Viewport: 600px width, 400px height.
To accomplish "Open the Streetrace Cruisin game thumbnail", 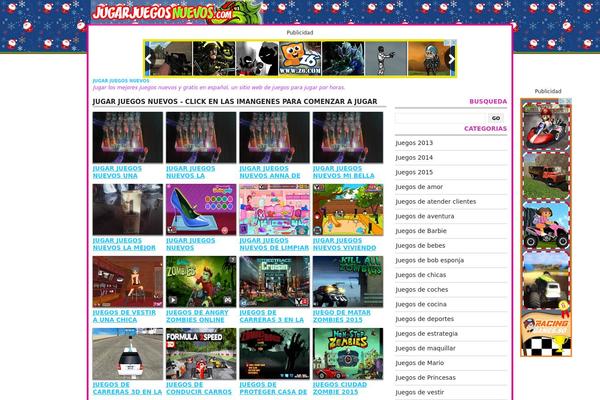I will click(x=274, y=282).
